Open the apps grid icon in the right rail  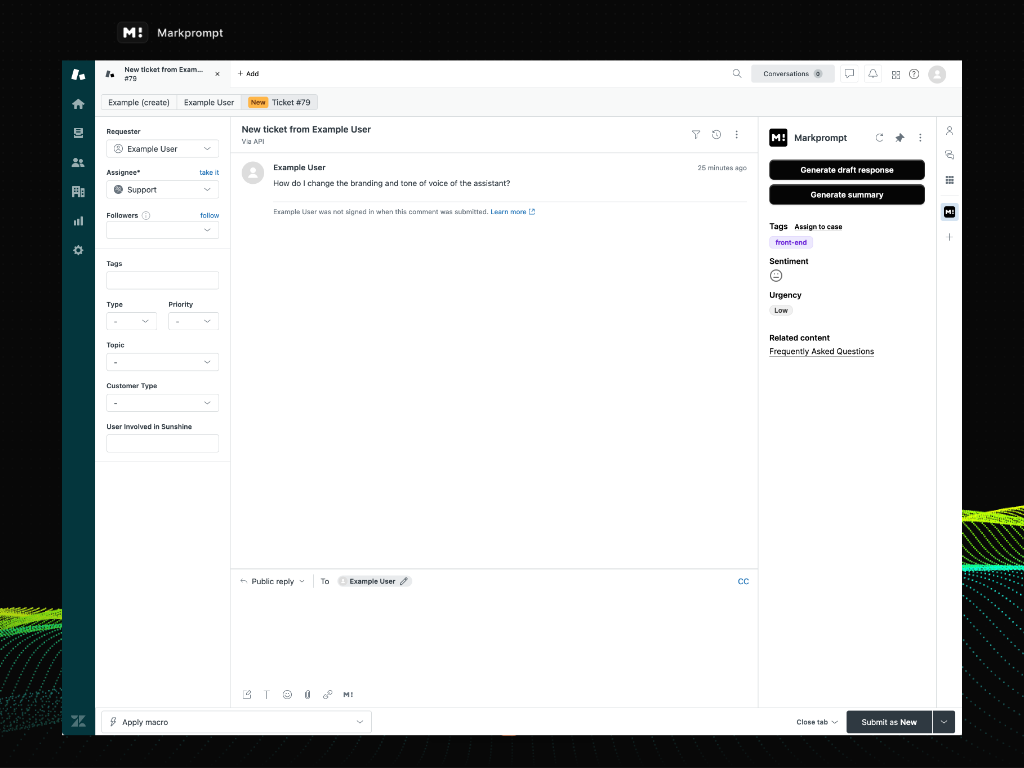coord(950,180)
